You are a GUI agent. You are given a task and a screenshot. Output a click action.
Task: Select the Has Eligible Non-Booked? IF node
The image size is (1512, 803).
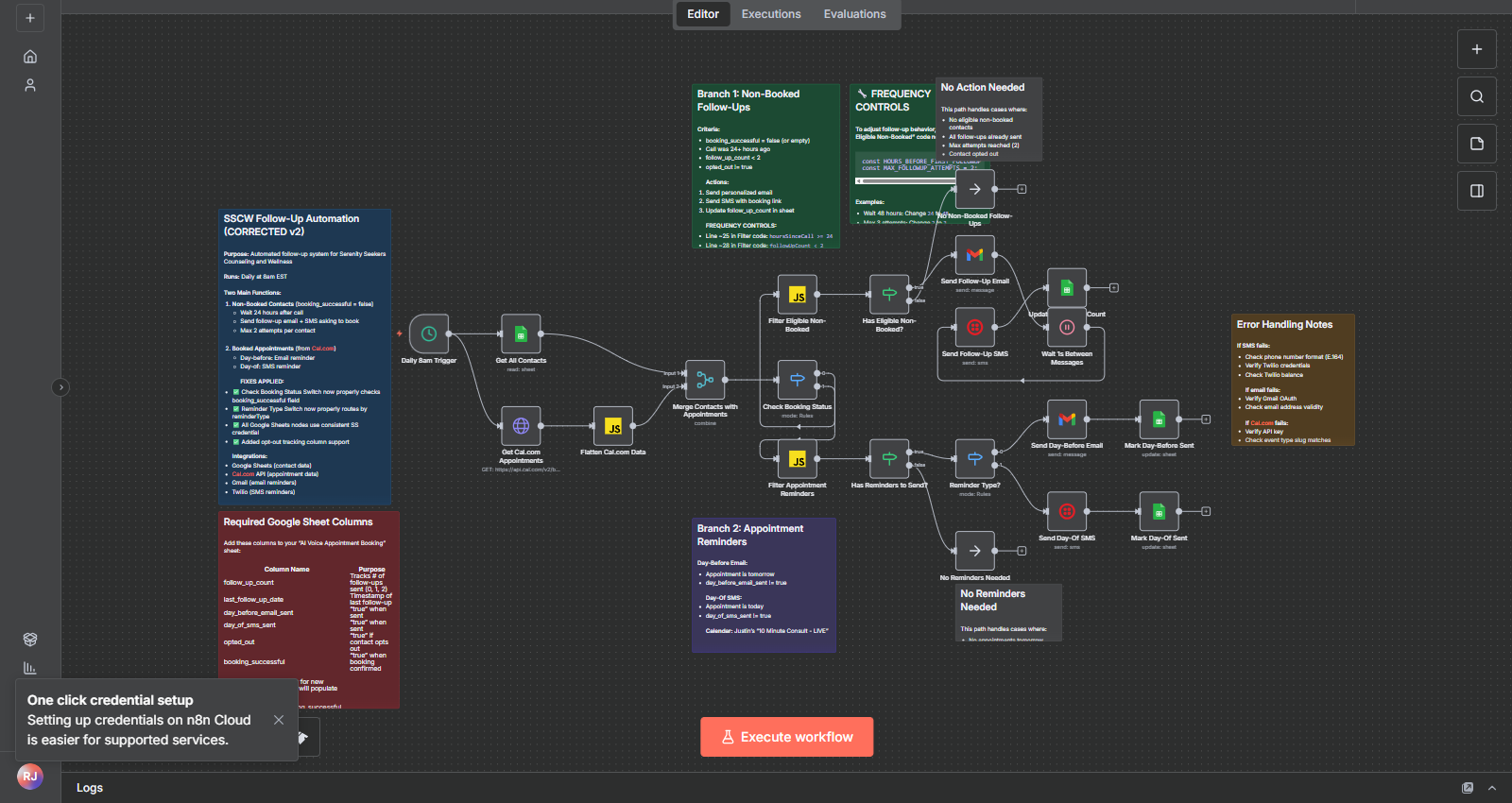(x=888, y=294)
